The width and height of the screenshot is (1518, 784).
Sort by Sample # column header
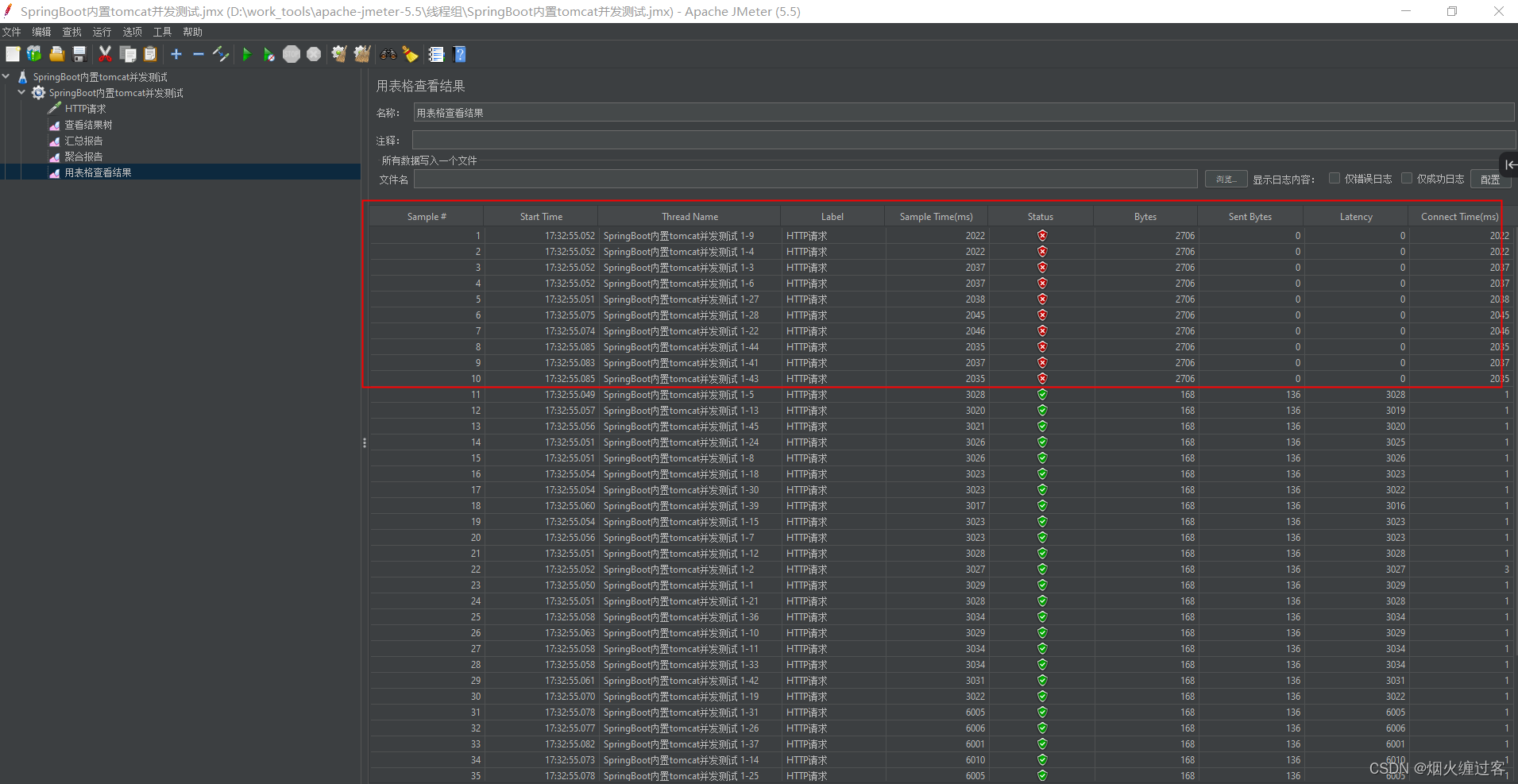[x=427, y=216]
